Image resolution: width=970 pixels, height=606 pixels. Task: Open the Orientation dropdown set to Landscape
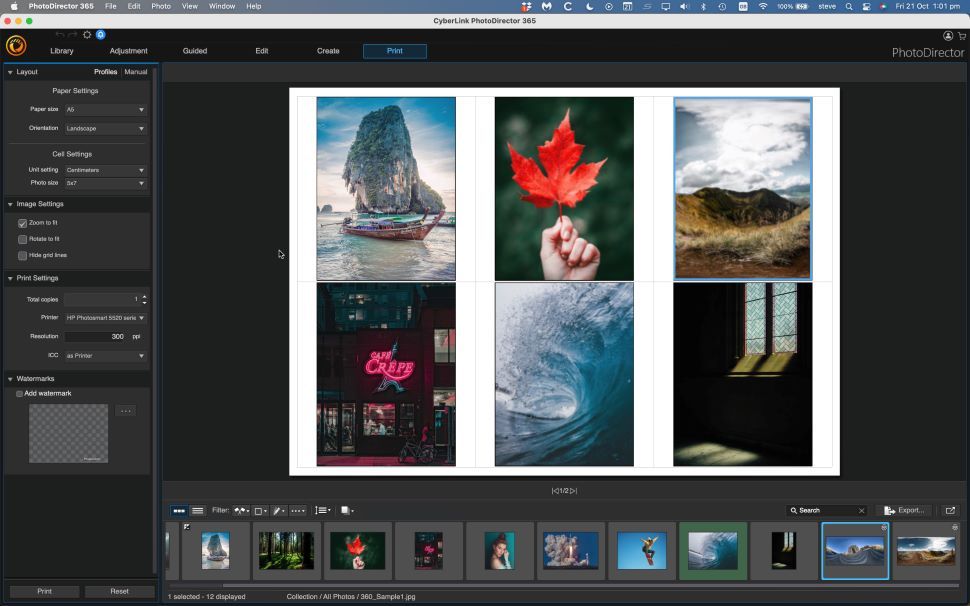[105, 128]
